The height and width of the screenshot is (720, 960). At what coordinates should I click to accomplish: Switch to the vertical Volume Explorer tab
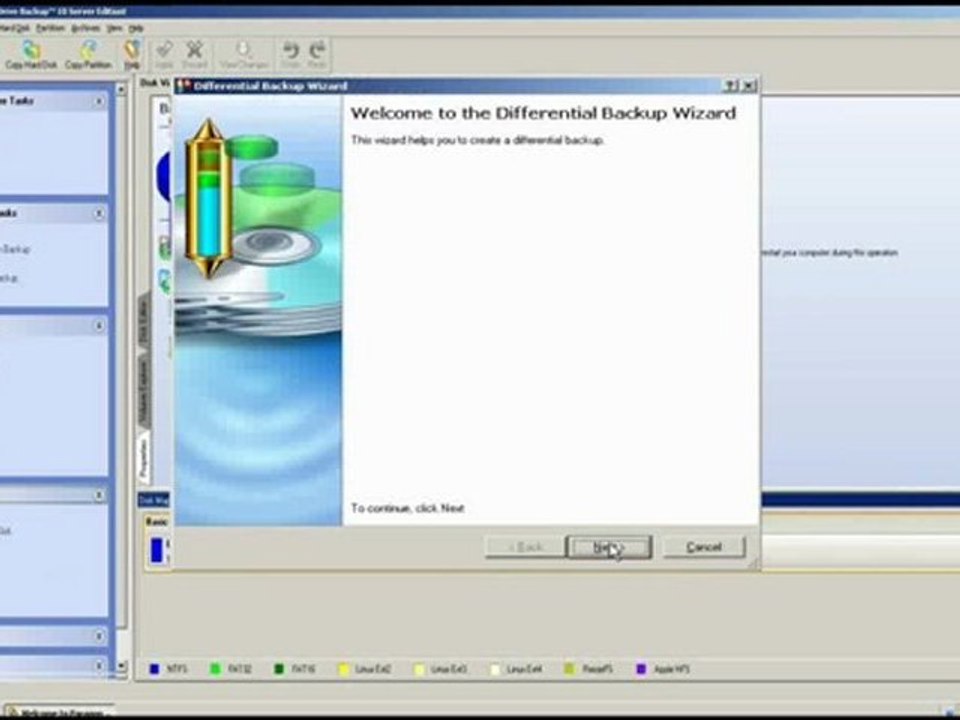tap(144, 392)
